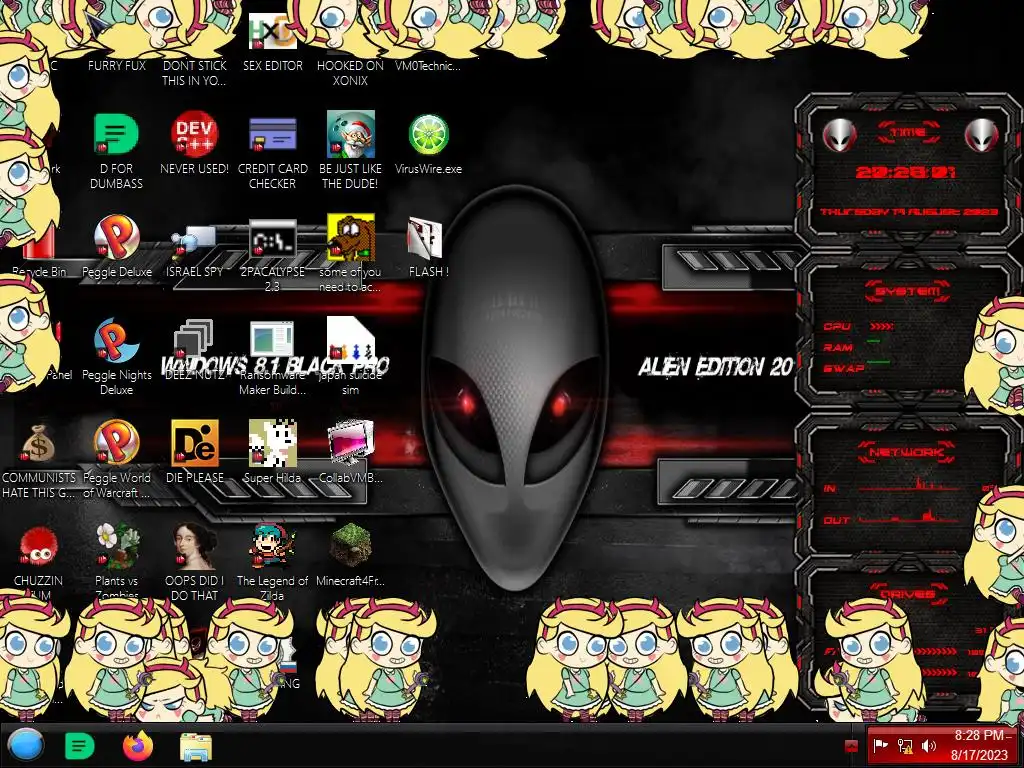Screen dimensions: 1024x768
Task: Open 'VM0Technic...' shortcut label
Action: pyautogui.click(x=428, y=65)
